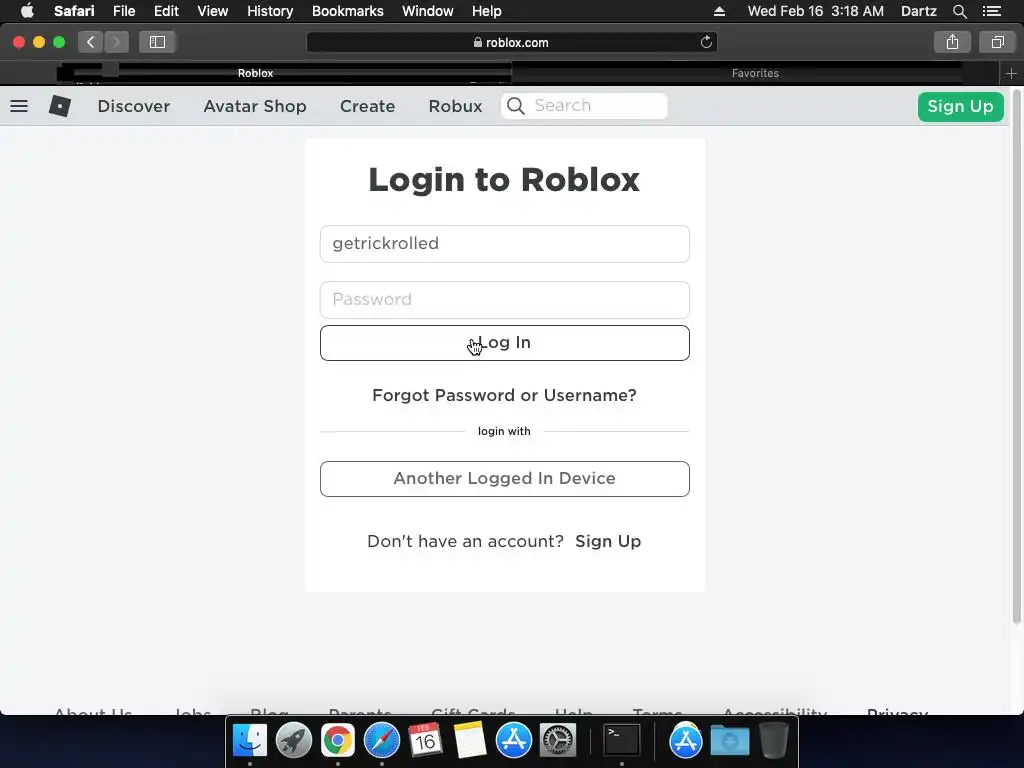Click the green Sign Up button
Viewport: 1024px width, 768px height.
(x=960, y=106)
